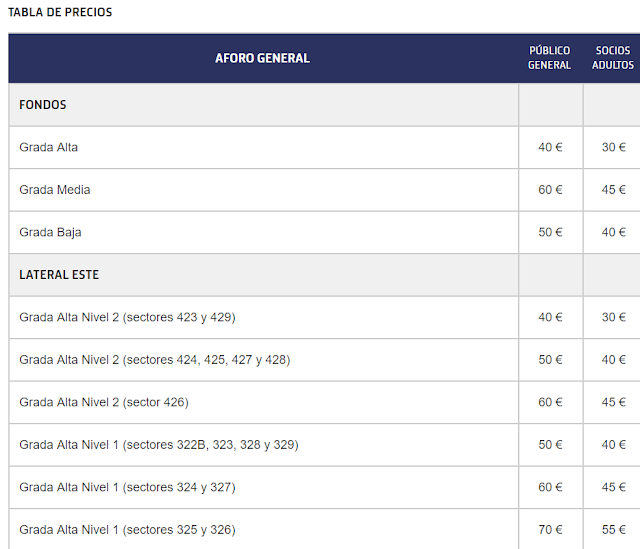Click the 55 € socios price cell
The height and width of the screenshot is (549, 640).
(x=613, y=530)
